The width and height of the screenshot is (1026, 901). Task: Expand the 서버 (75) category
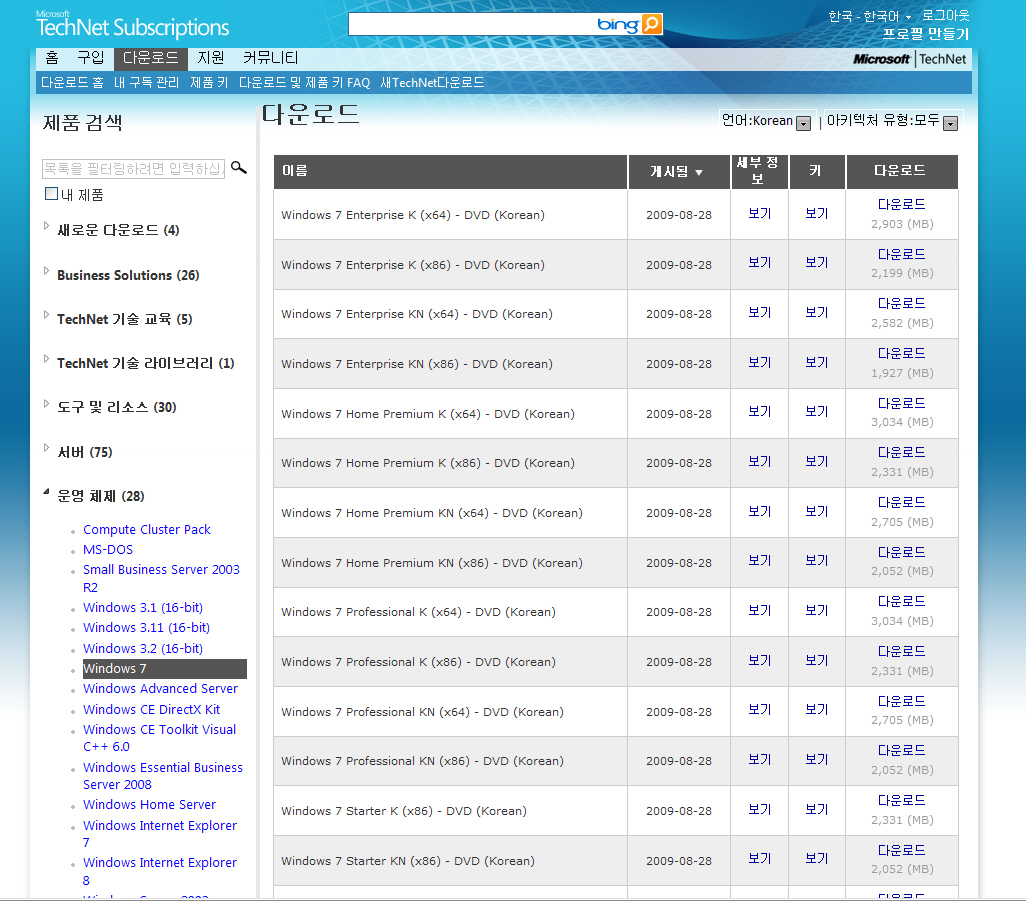tap(46, 448)
